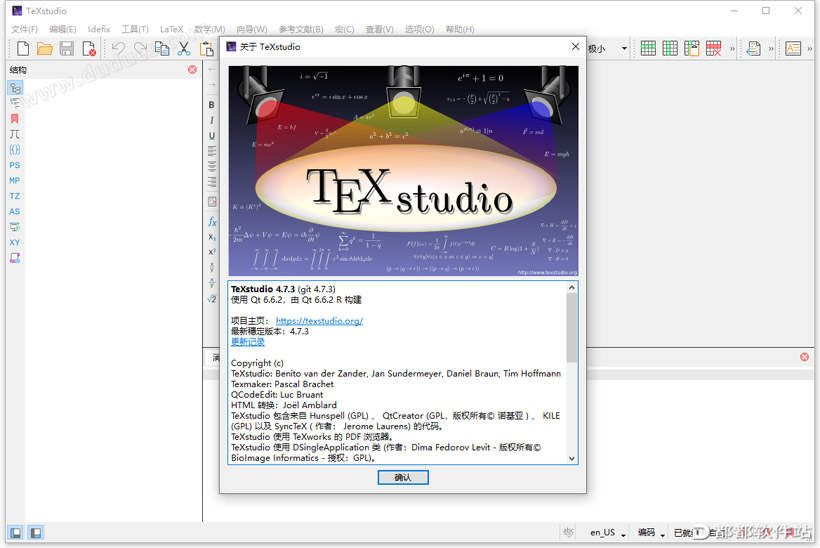820x548 pixels.
Task: Open the 编码 encoding dropdown in status bar
Action: pos(651,532)
